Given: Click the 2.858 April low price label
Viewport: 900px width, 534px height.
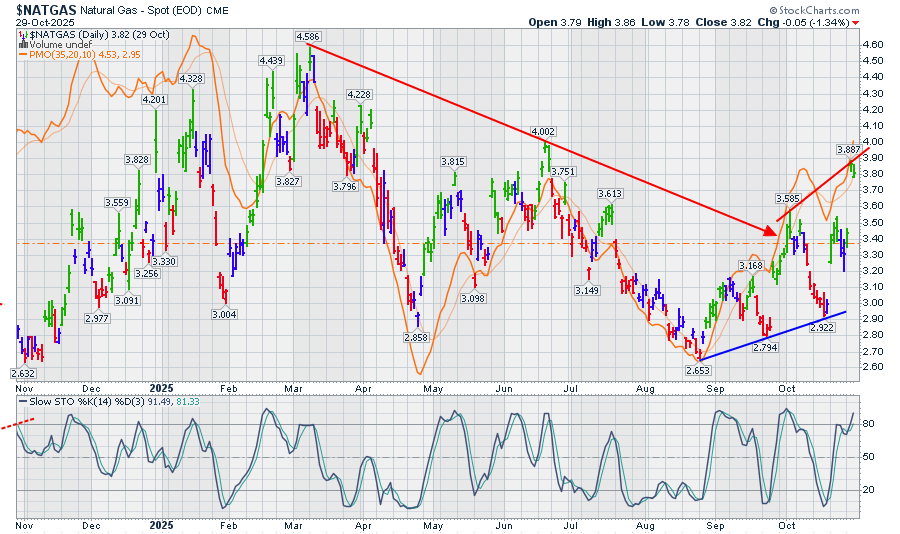Looking at the screenshot, I should (415, 338).
